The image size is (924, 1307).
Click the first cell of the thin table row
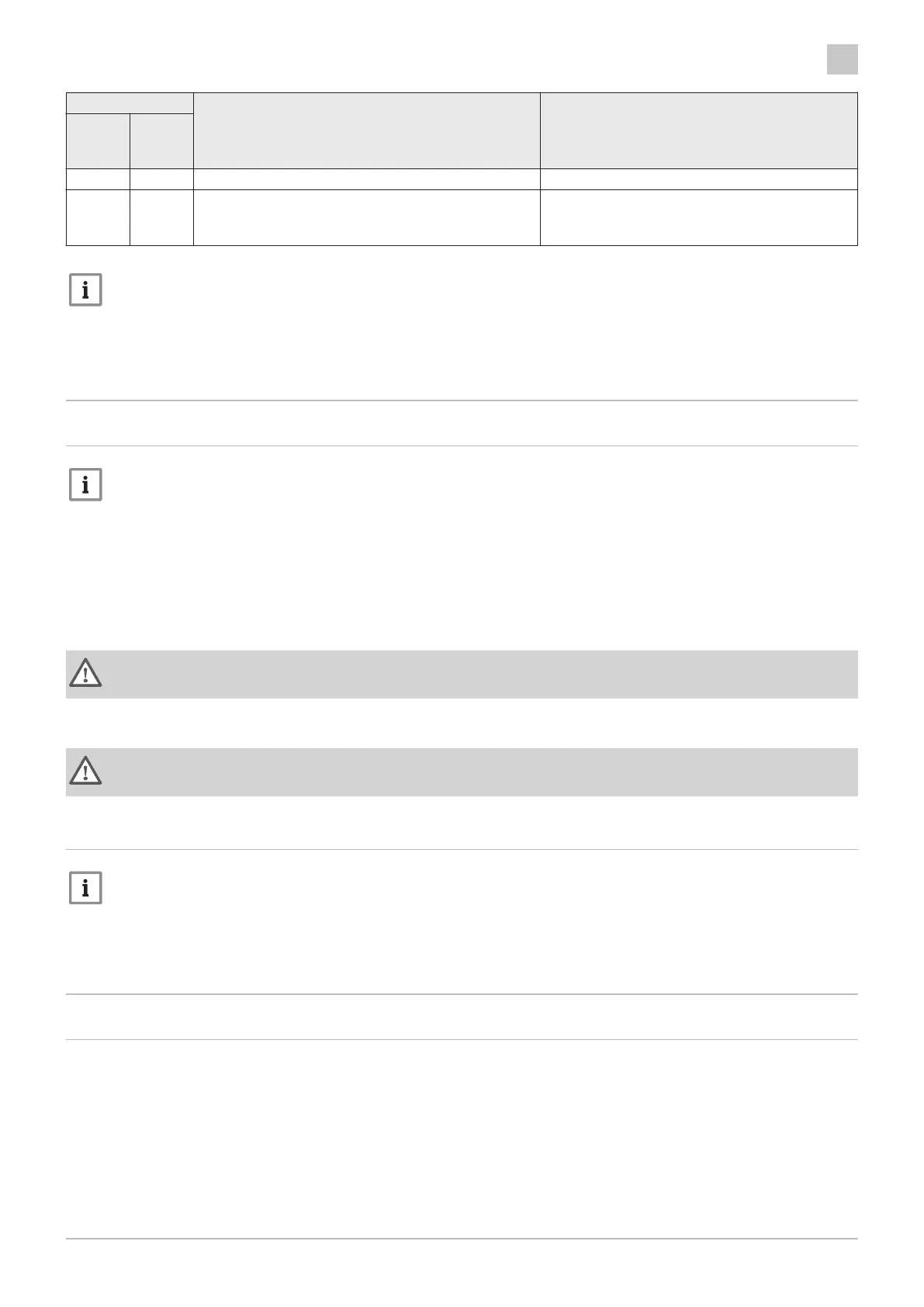coord(98,179)
